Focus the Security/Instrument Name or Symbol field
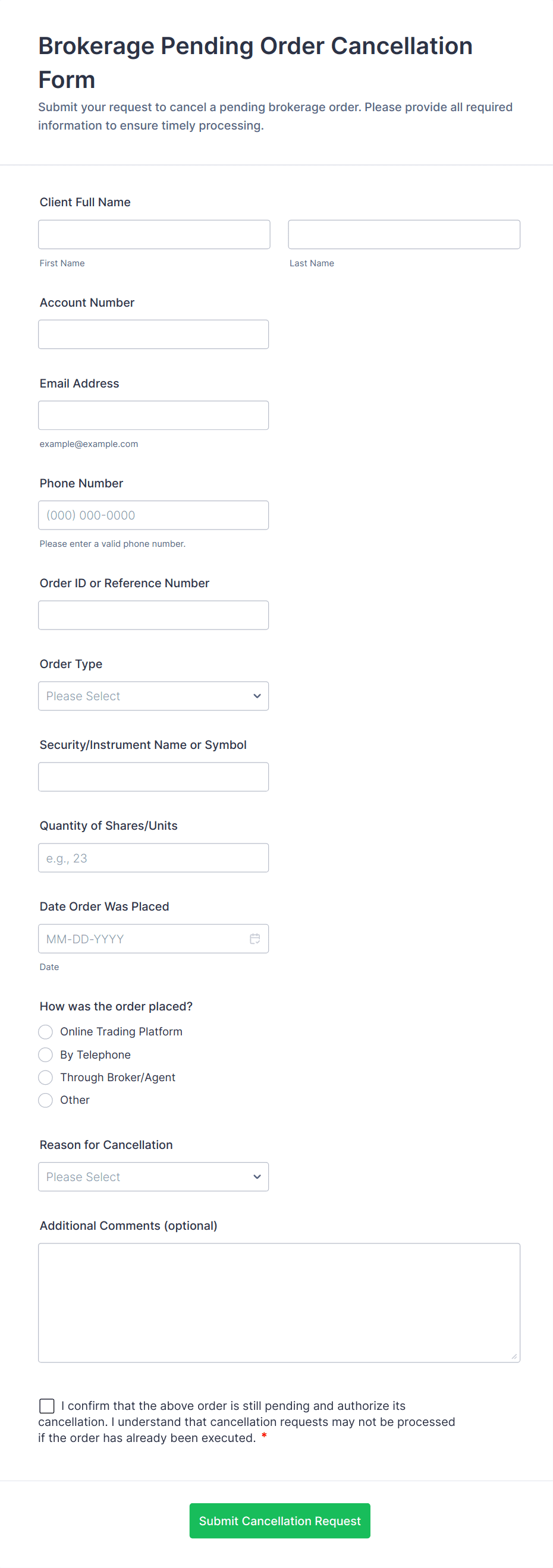 (153, 777)
